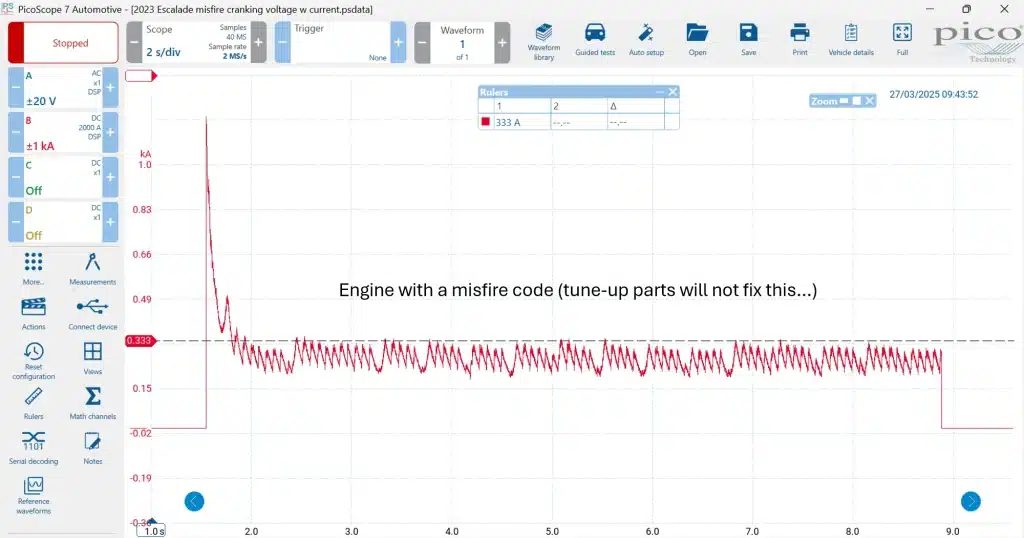The width and height of the screenshot is (1024, 538).
Task: Run Auto setup
Action: [x=646, y=40]
